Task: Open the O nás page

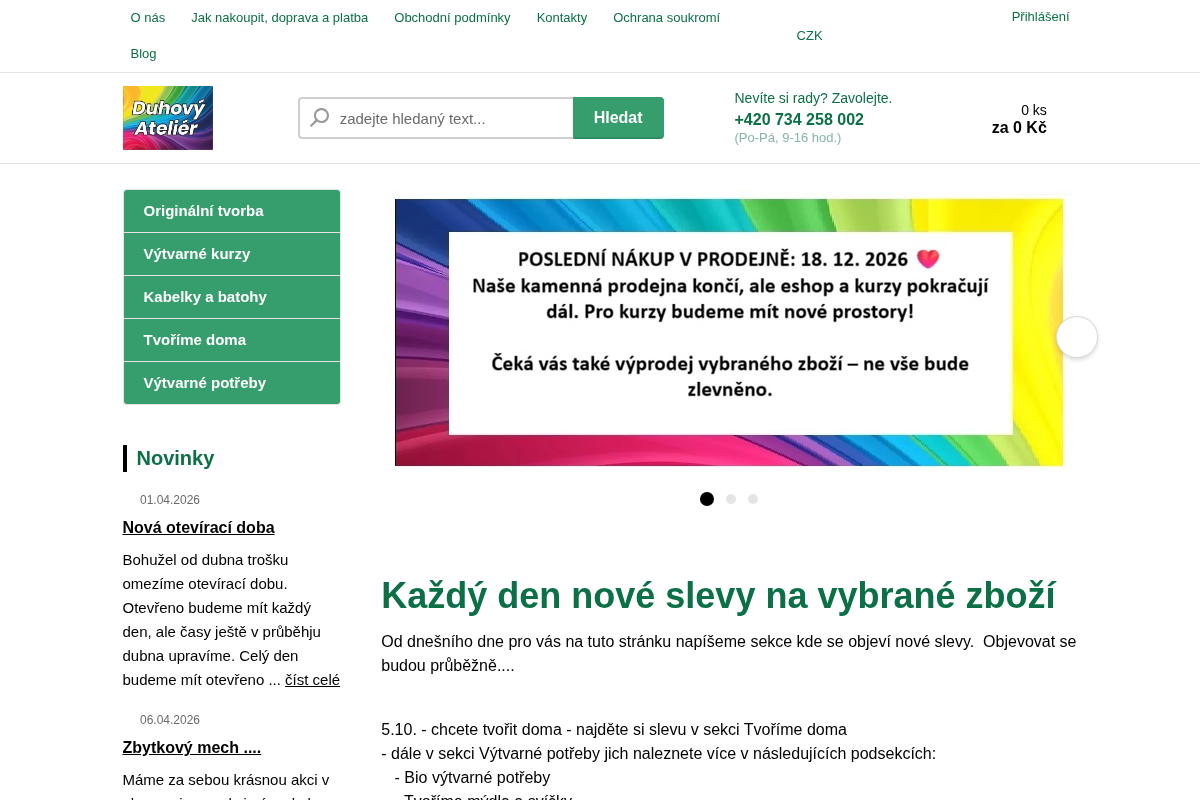Action: [148, 17]
